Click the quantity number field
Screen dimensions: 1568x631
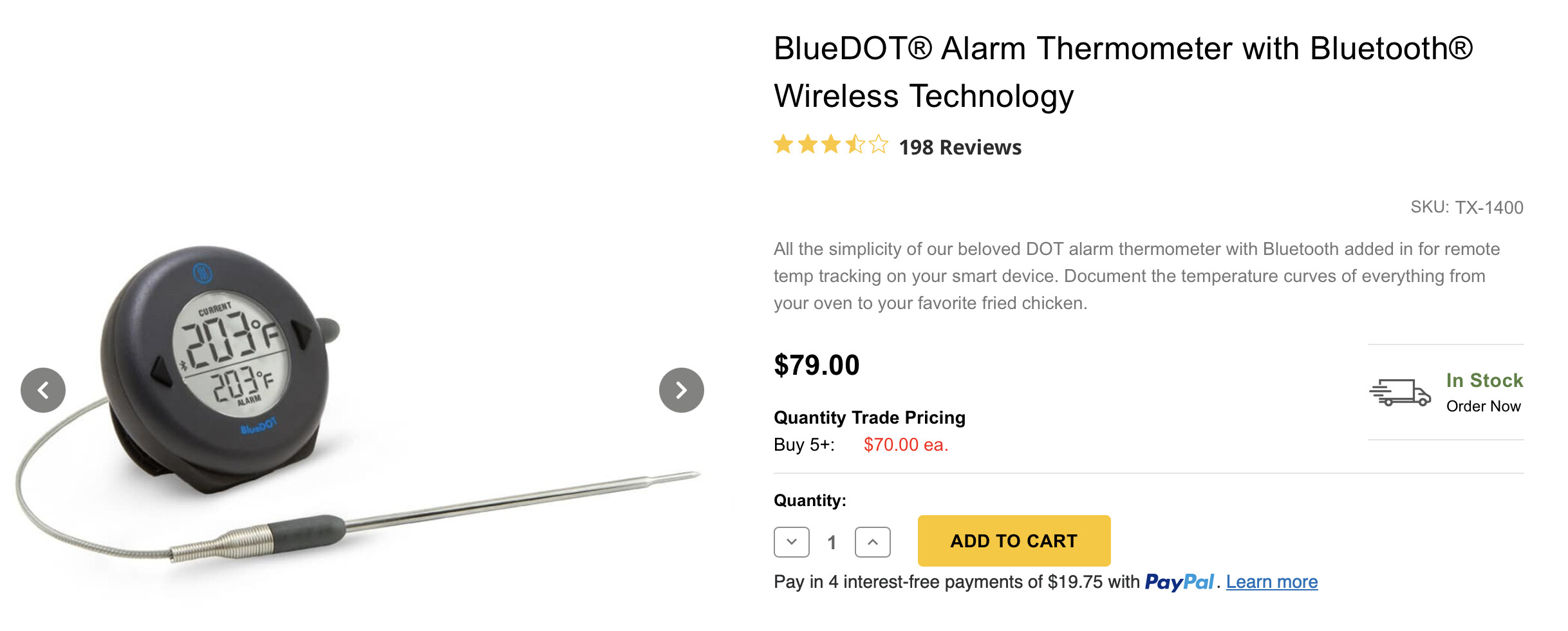(832, 542)
